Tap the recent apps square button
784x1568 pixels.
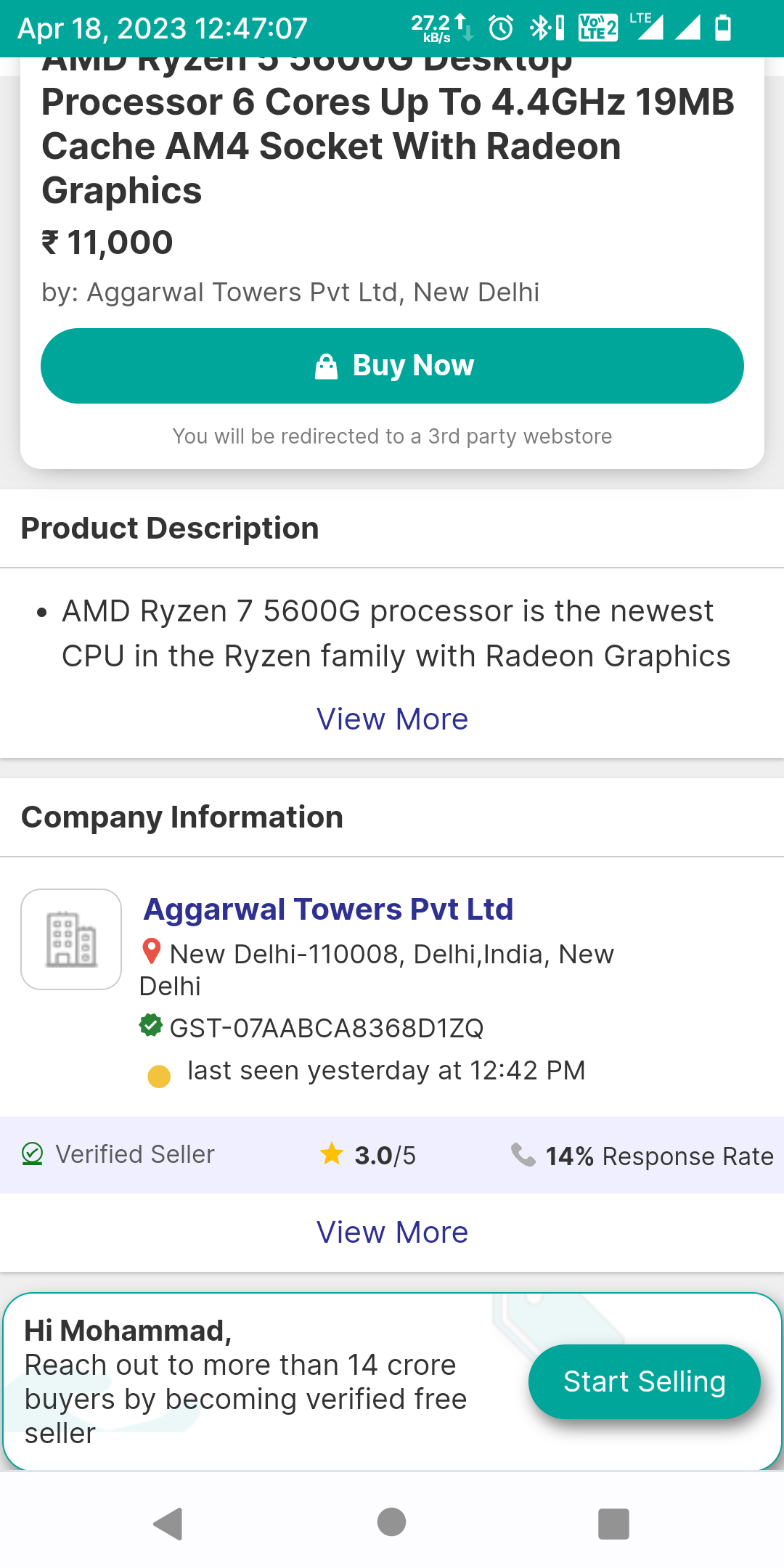tap(613, 1520)
